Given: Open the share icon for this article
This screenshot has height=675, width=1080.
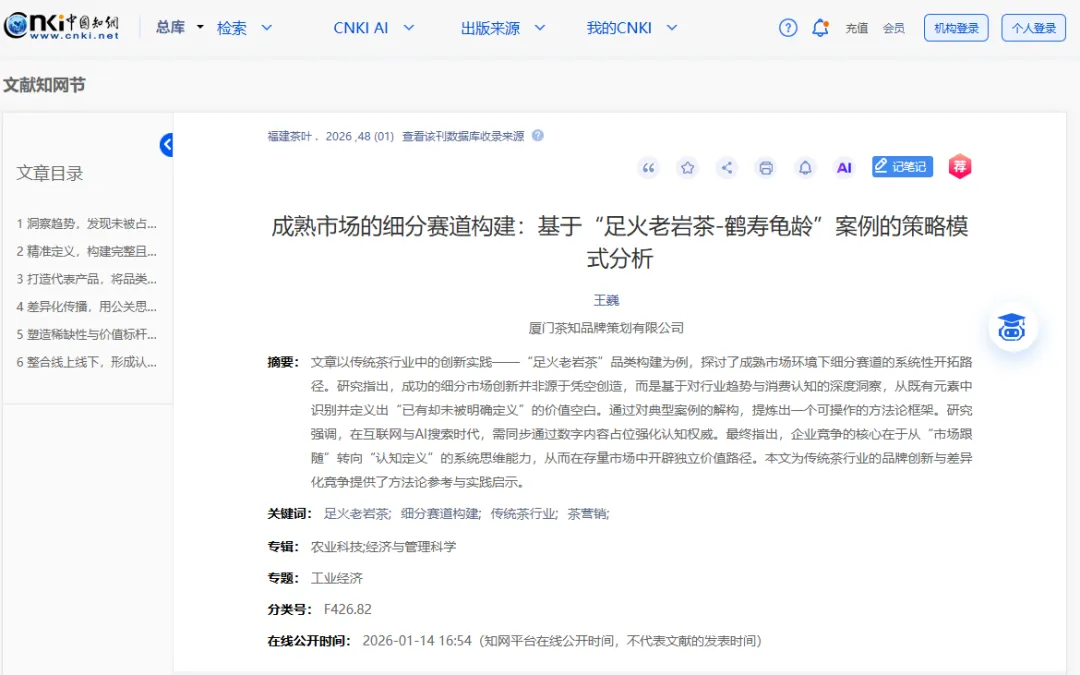Looking at the screenshot, I should (x=726, y=168).
